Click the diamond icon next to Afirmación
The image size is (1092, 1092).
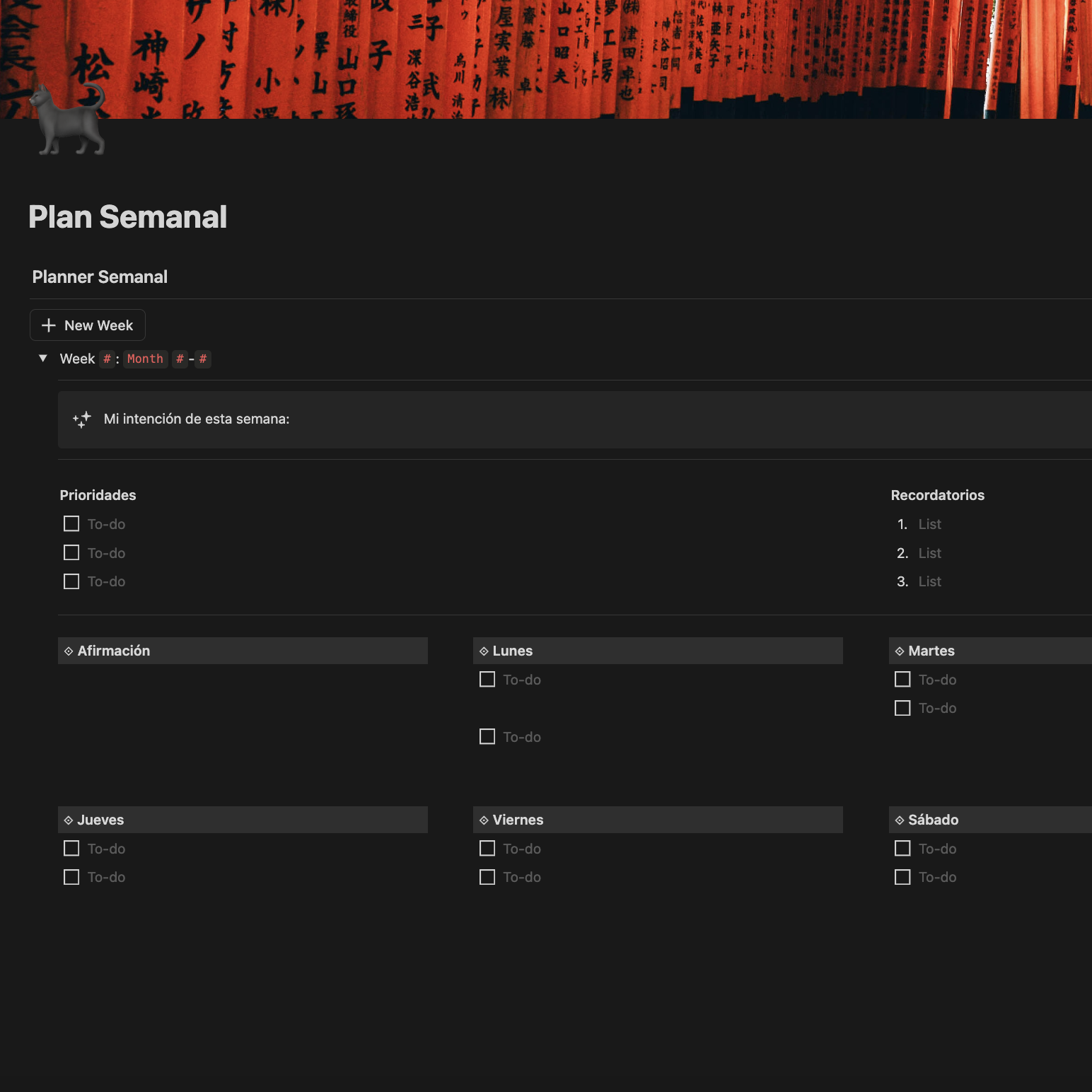(69, 651)
